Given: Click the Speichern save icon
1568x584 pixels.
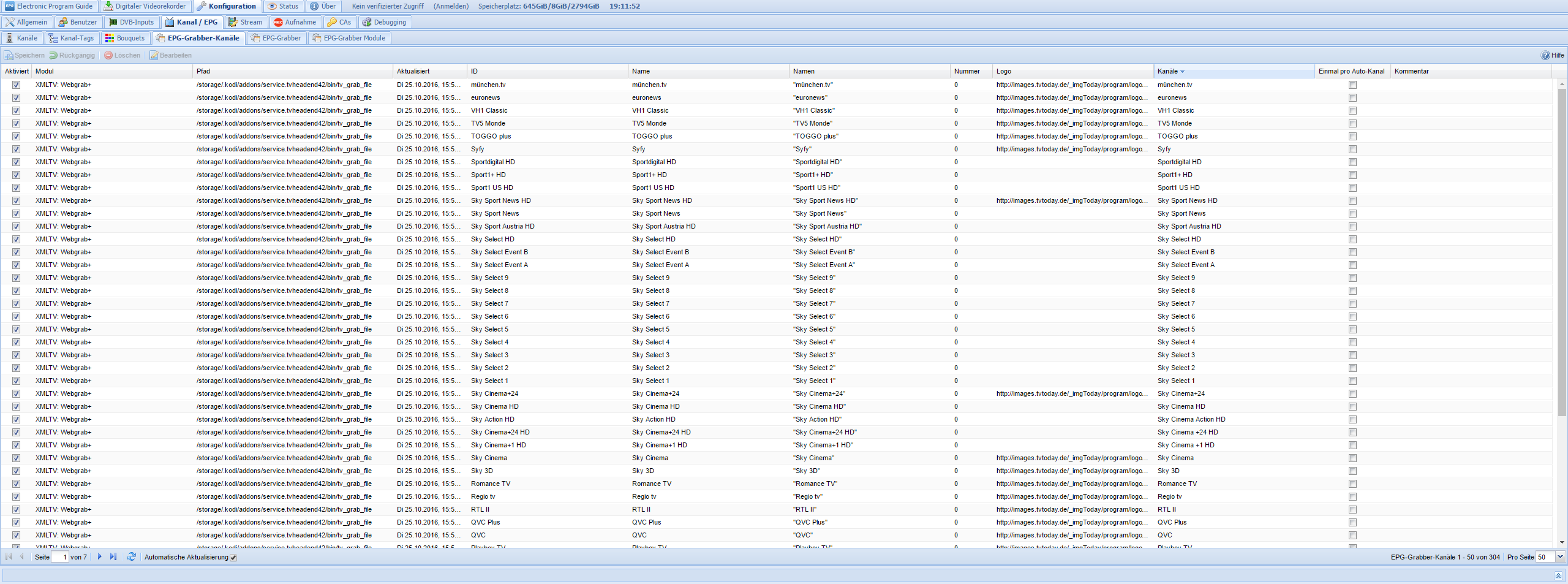Looking at the screenshot, I should 9,55.
